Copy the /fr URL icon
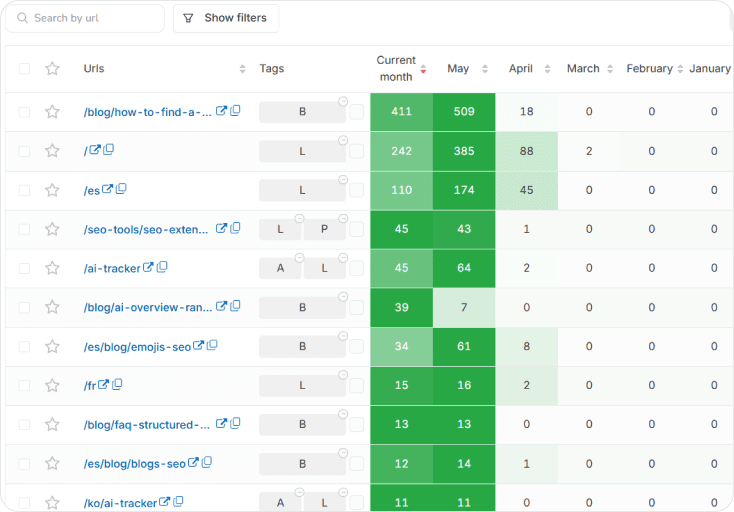 pos(117,384)
